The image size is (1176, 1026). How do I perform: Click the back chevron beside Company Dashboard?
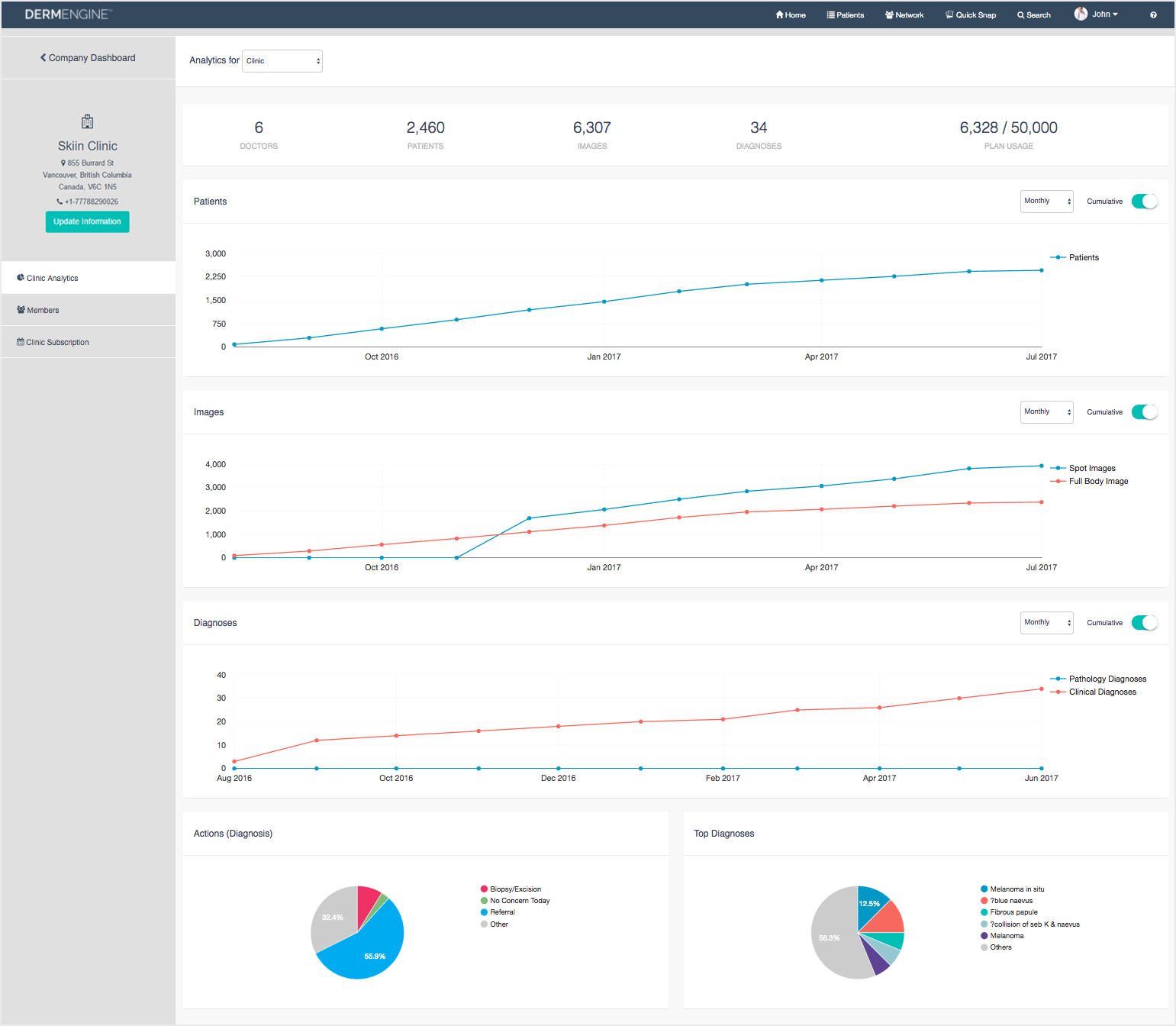[43, 58]
